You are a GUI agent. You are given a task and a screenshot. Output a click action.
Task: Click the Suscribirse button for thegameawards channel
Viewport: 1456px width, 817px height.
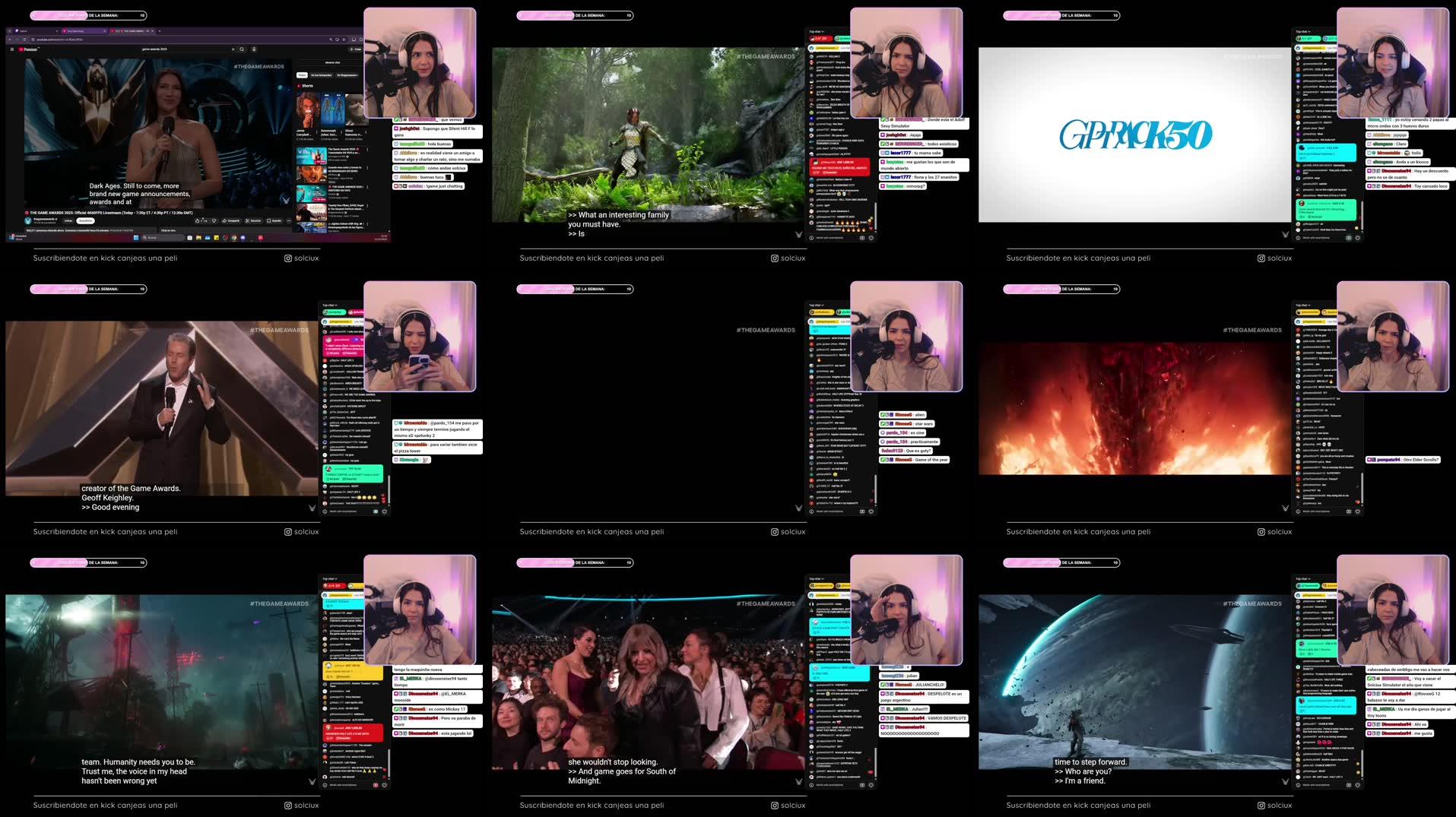(x=85, y=220)
